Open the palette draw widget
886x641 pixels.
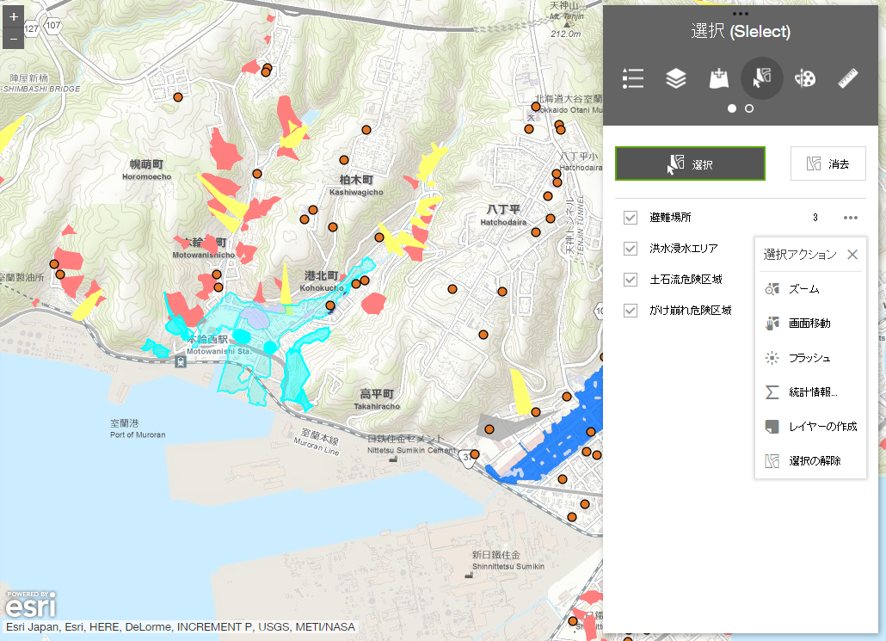click(805, 79)
